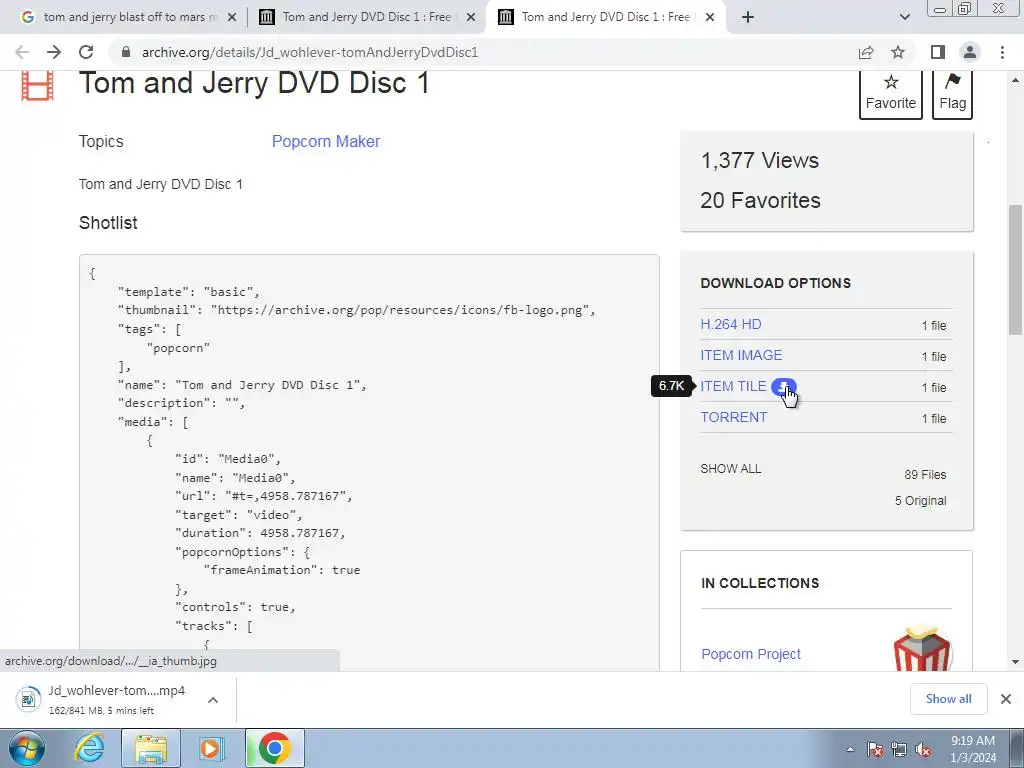
Task: Flag this item
Action: pyautogui.click(x=952, y=94)
